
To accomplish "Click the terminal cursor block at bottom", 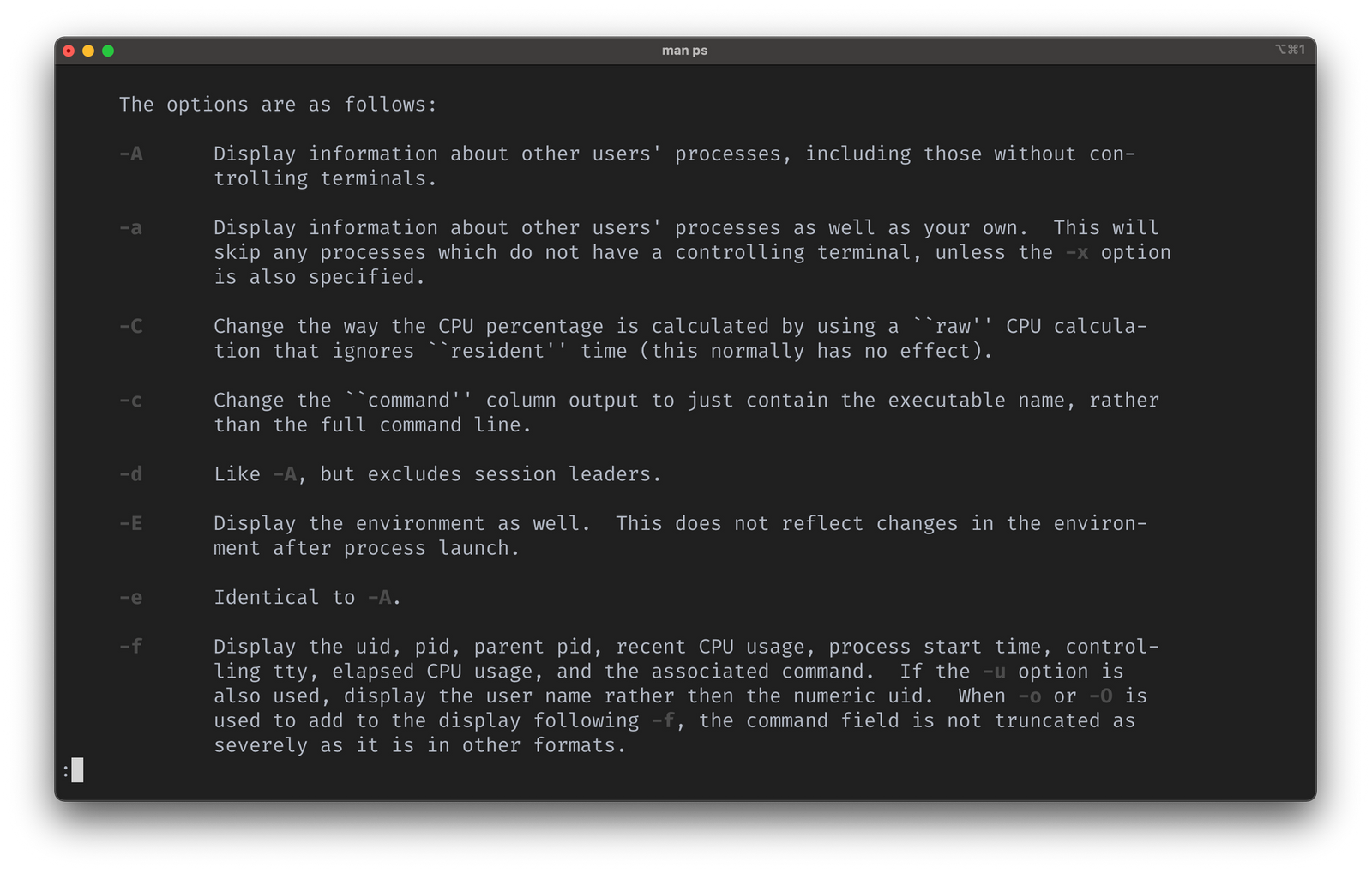I will tap(78, 769).
